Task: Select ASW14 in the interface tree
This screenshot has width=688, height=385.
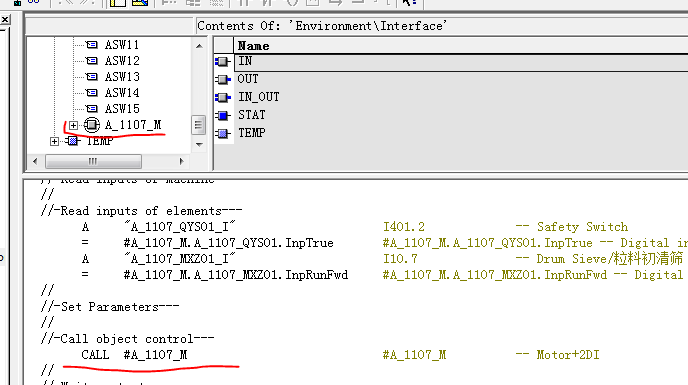Action: pos(122,93)
